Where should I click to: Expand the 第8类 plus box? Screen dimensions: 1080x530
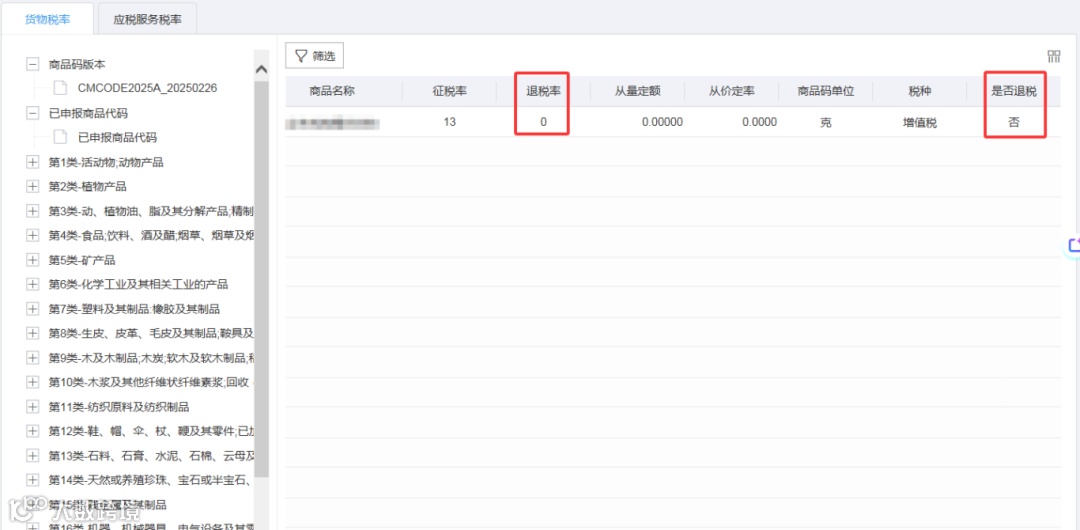click(x=32, y=334)
